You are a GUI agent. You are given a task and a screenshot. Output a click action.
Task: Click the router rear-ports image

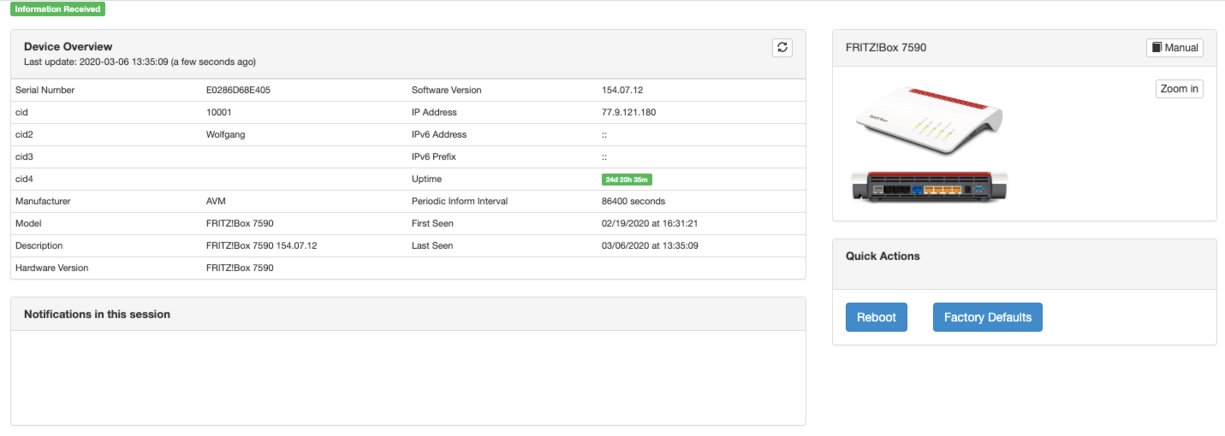[929, 187]
